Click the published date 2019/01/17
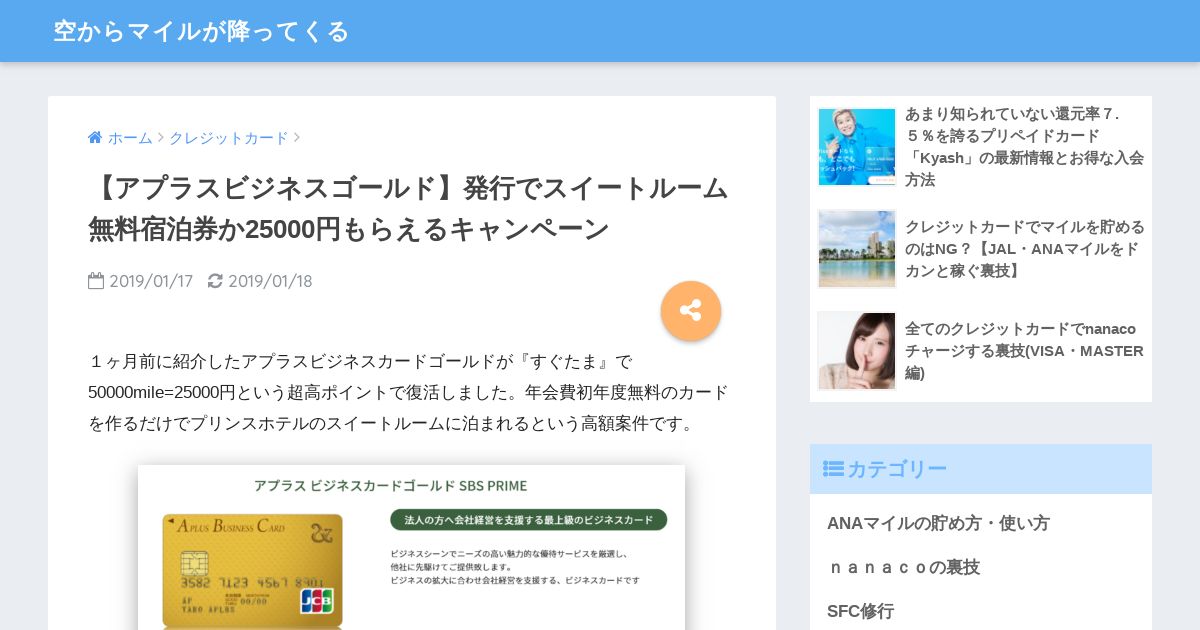The height and width of the screenshot is (630, 1200). point(151,281)
